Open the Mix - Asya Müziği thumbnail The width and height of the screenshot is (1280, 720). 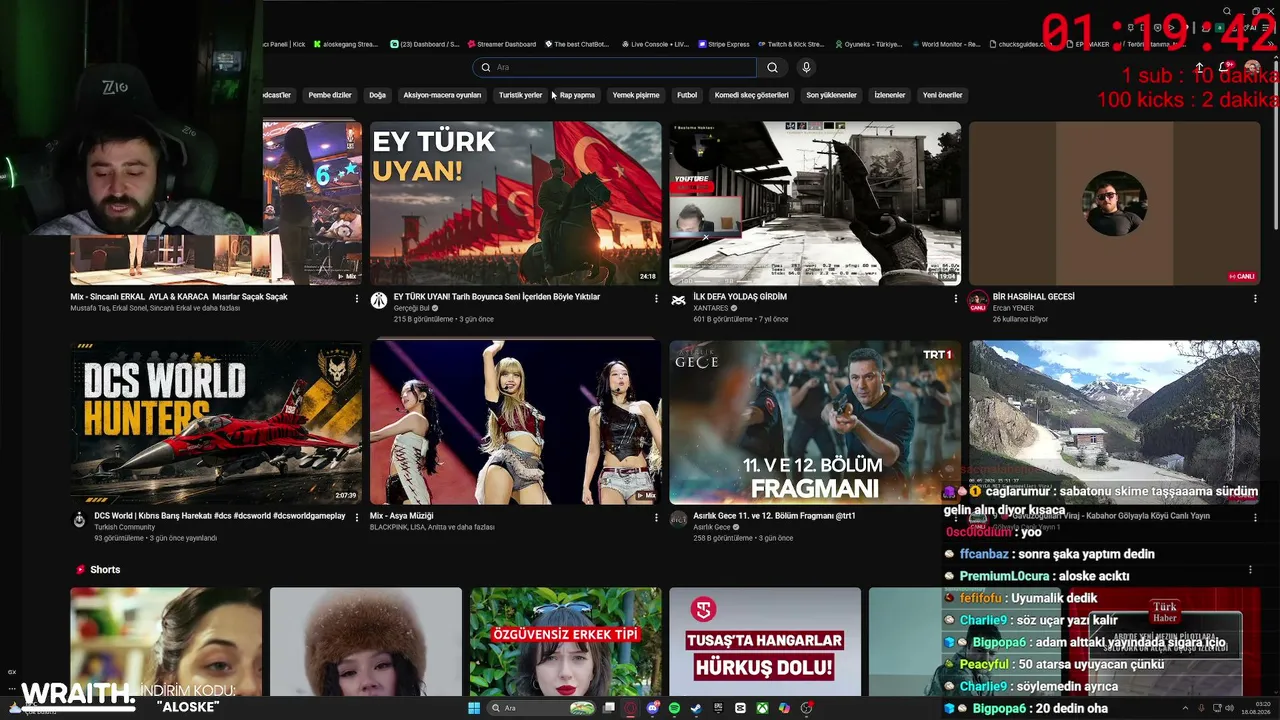(x=516, y=422)
